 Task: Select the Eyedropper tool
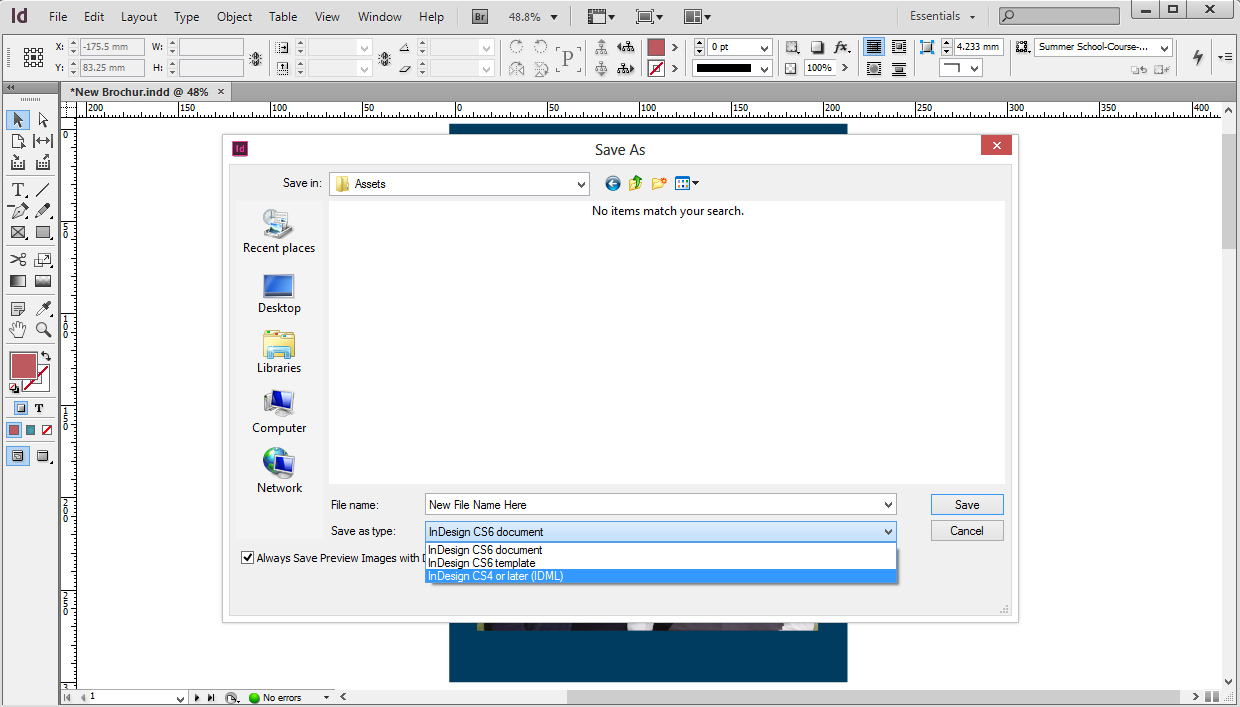pos(43,309)
